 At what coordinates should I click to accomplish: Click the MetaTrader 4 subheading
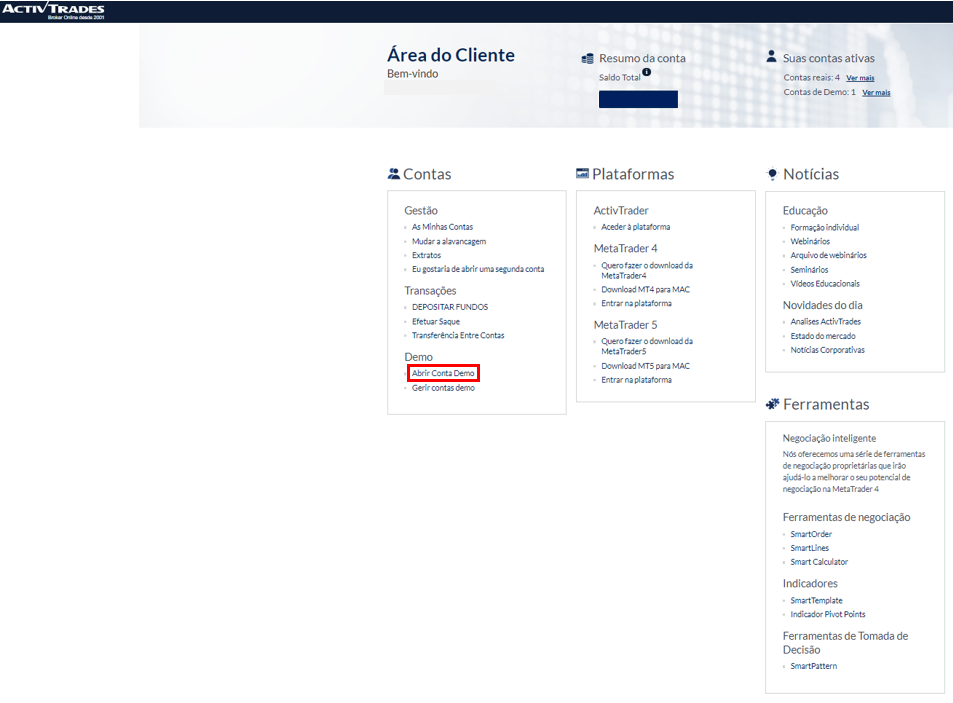625,249
